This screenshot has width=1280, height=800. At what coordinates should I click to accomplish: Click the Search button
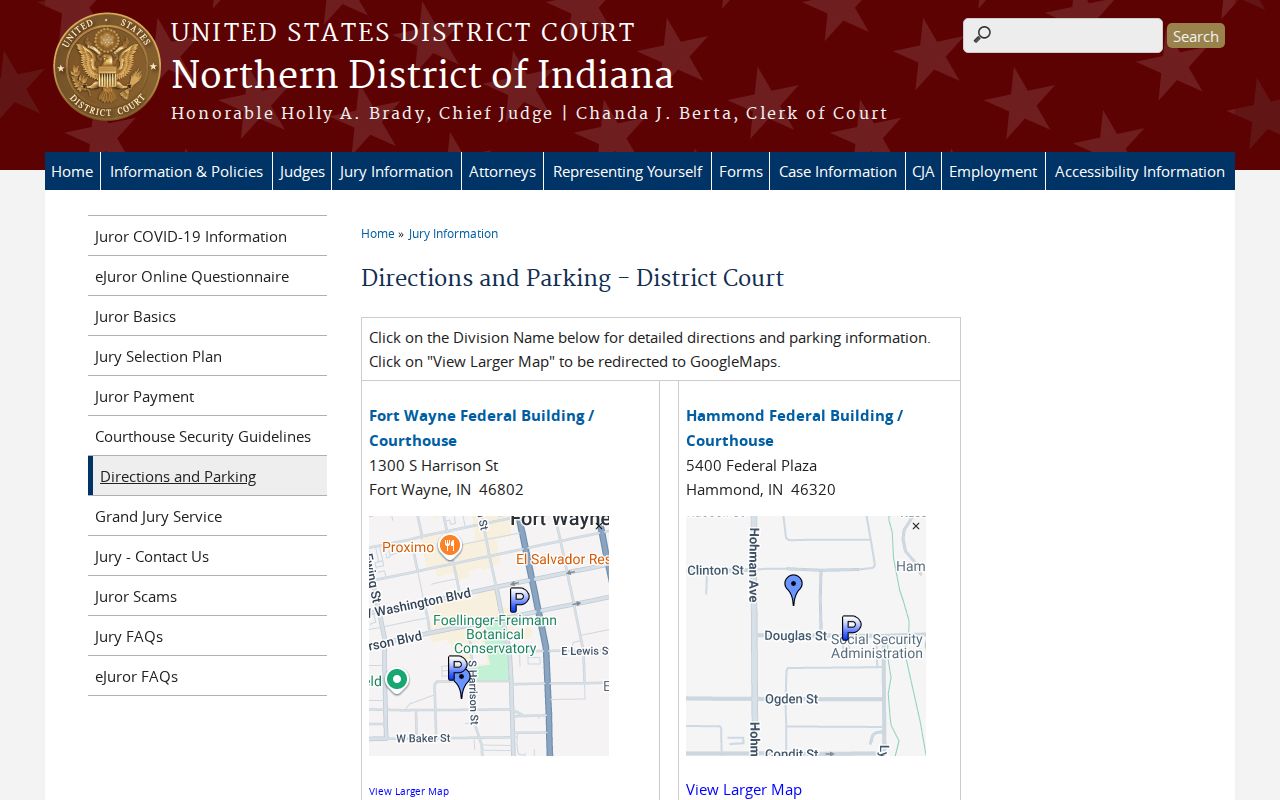coord(1196,36)
